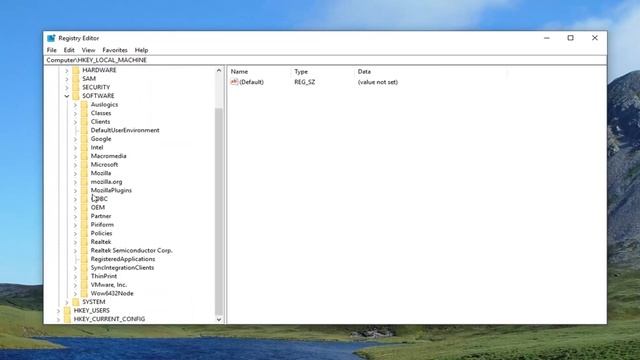Click the string value icon beside (Default)
The width and height of the screenshot is (640, 360).
234,82
